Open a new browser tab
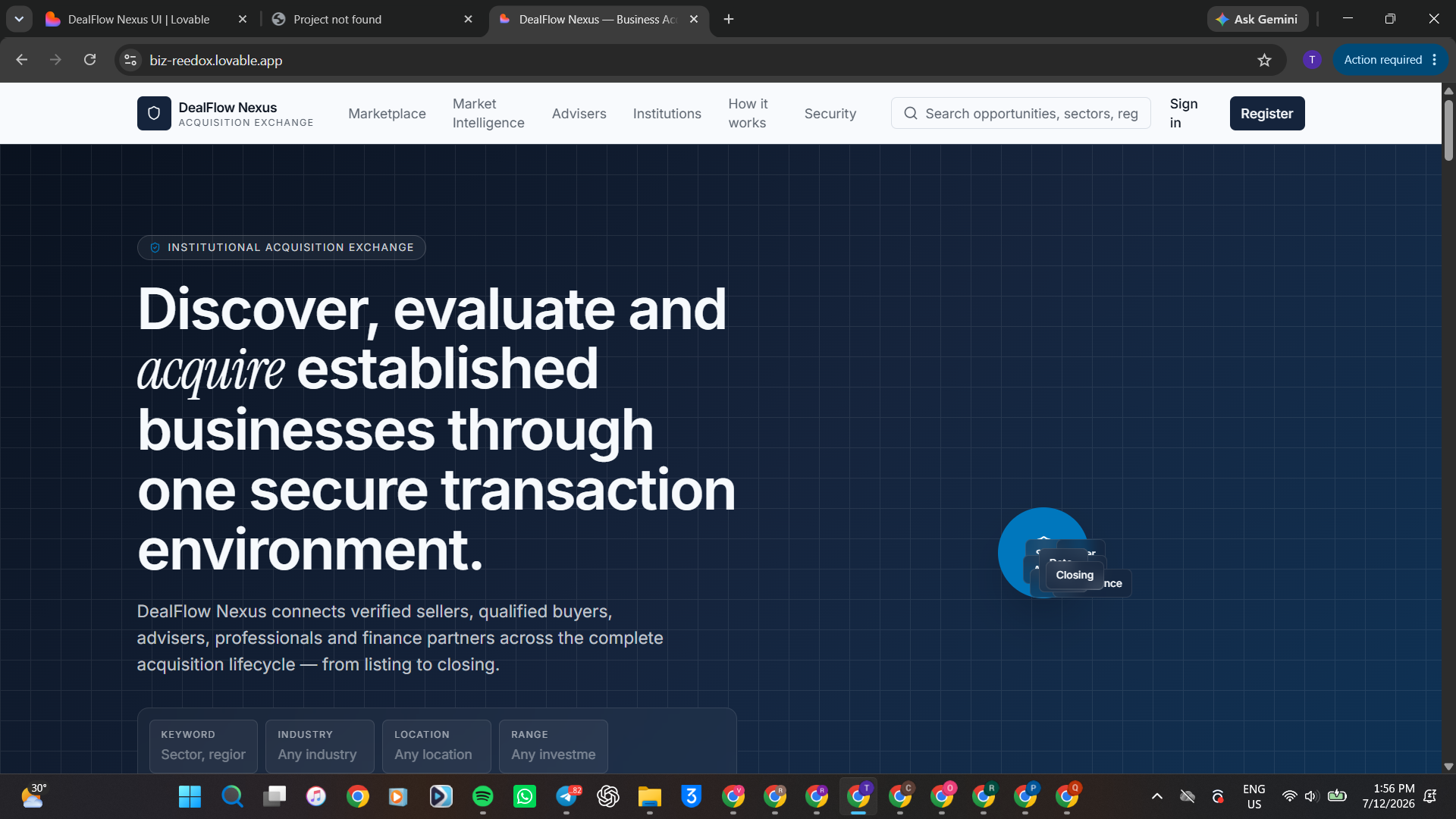 coord(729,19)
